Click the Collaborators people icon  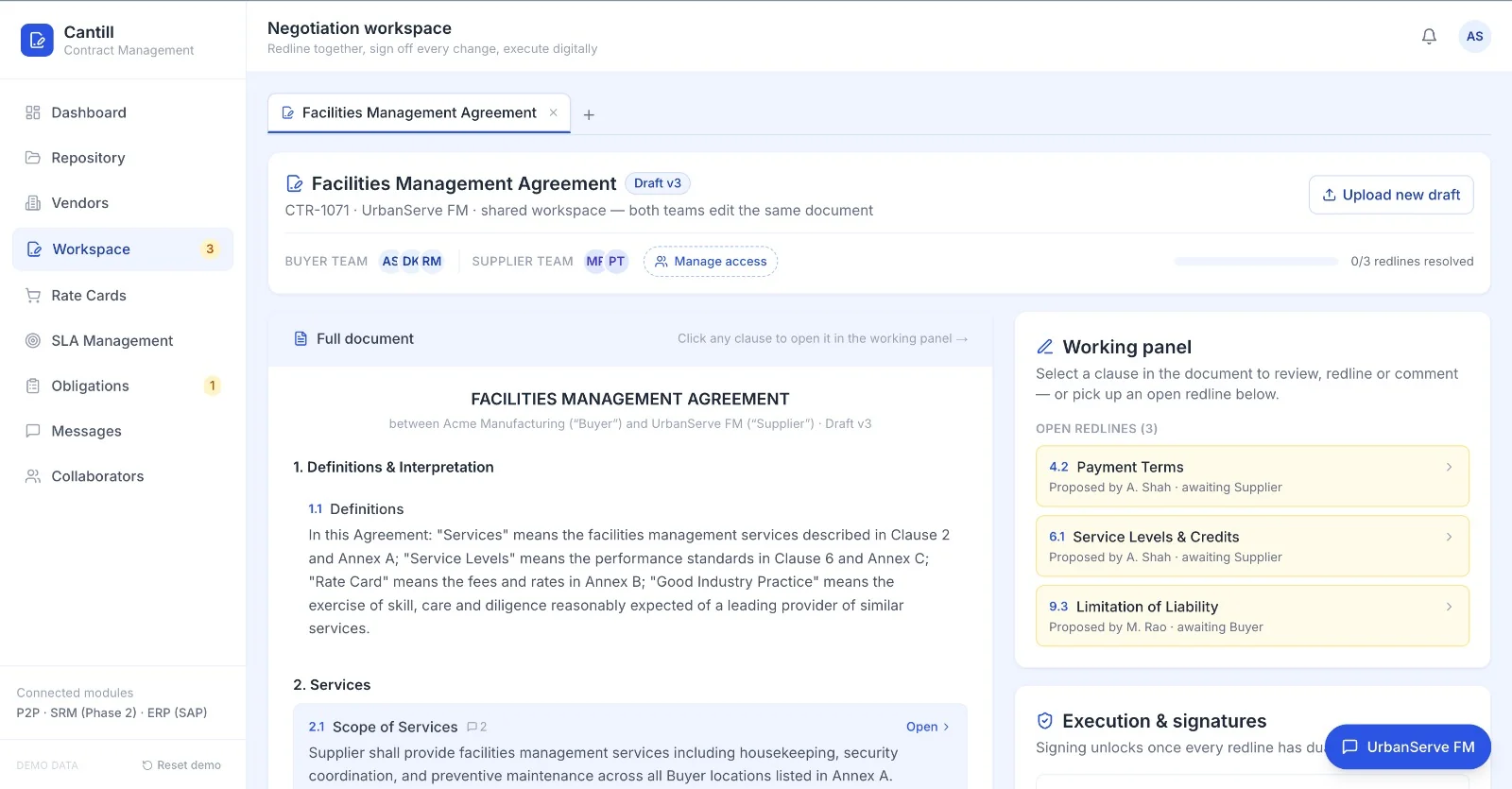coord(33,476)
